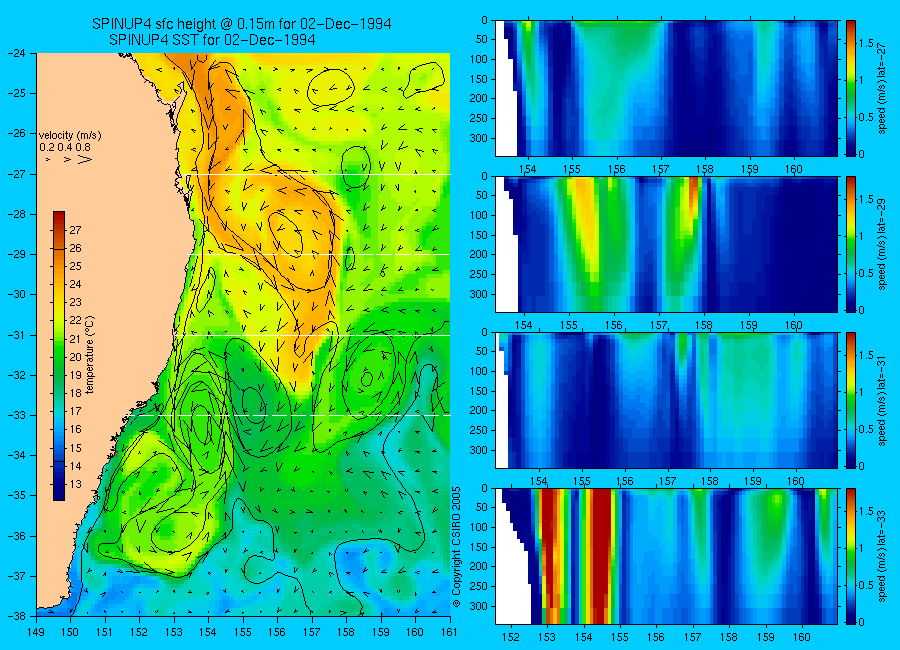Click the "153" longitude tick on main map

[x=174, y=632]
